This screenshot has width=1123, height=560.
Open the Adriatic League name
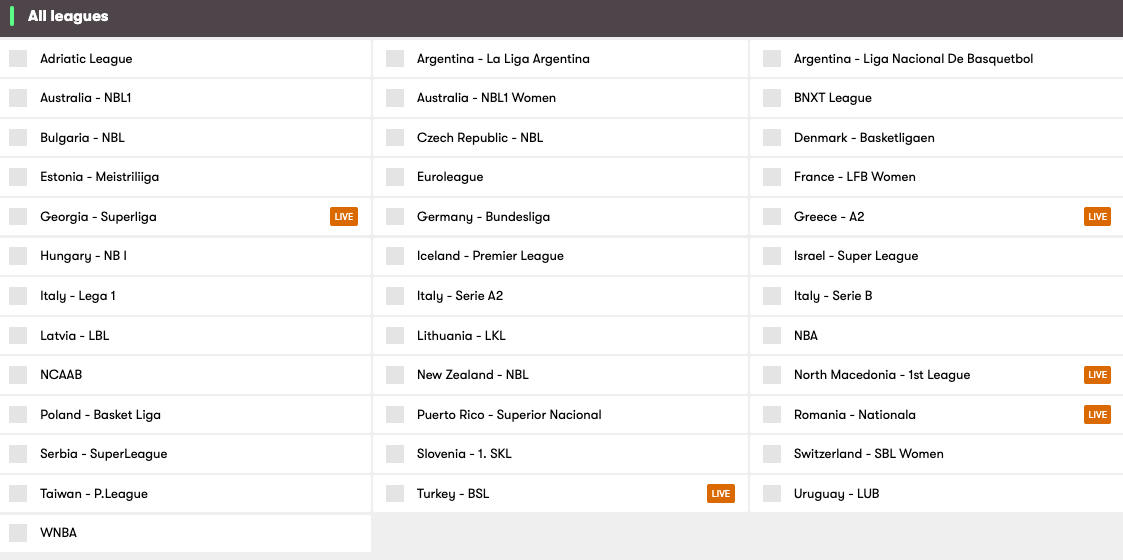point(86,59)
